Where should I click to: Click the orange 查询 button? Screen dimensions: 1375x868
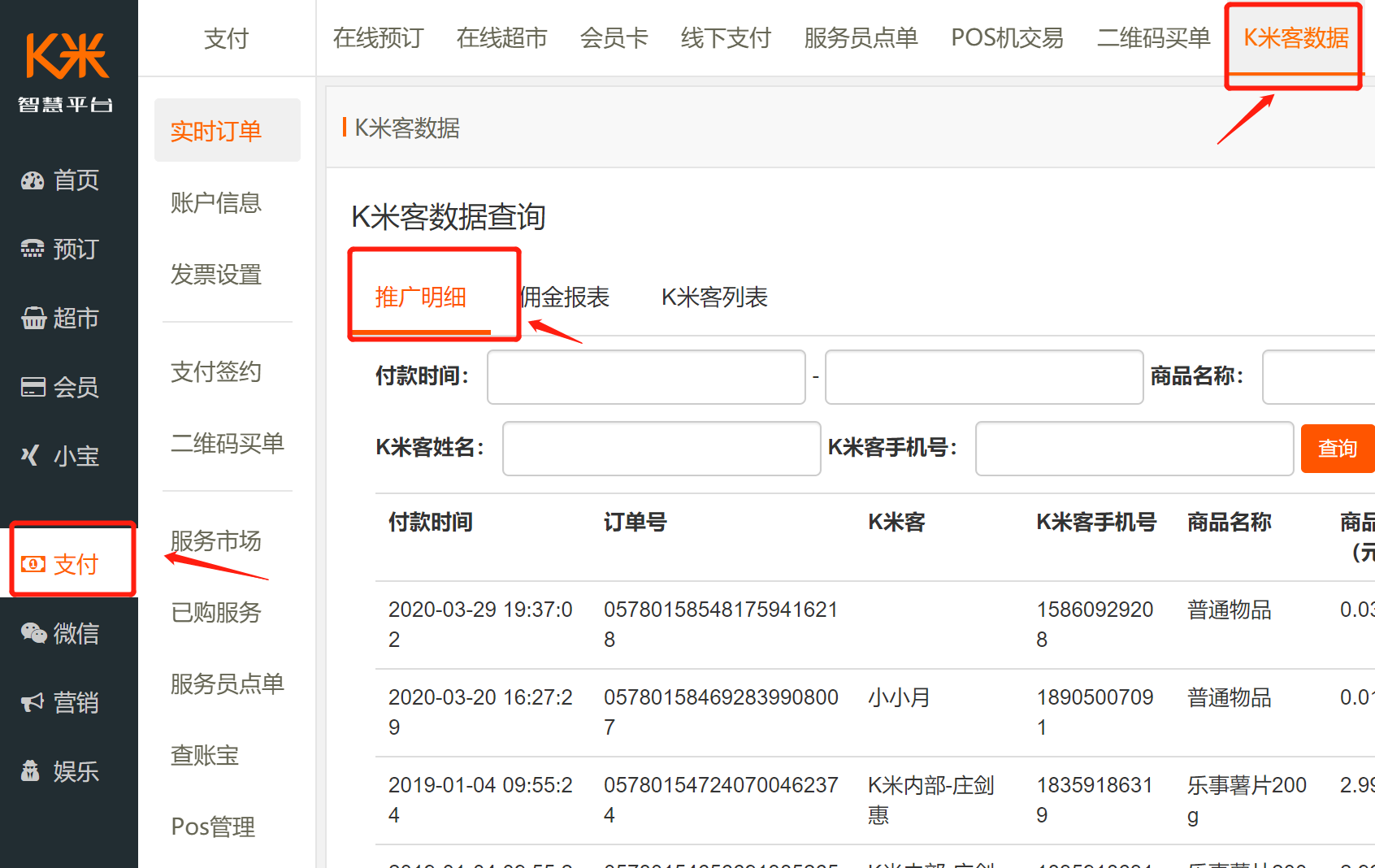[x=1338, y=449]
